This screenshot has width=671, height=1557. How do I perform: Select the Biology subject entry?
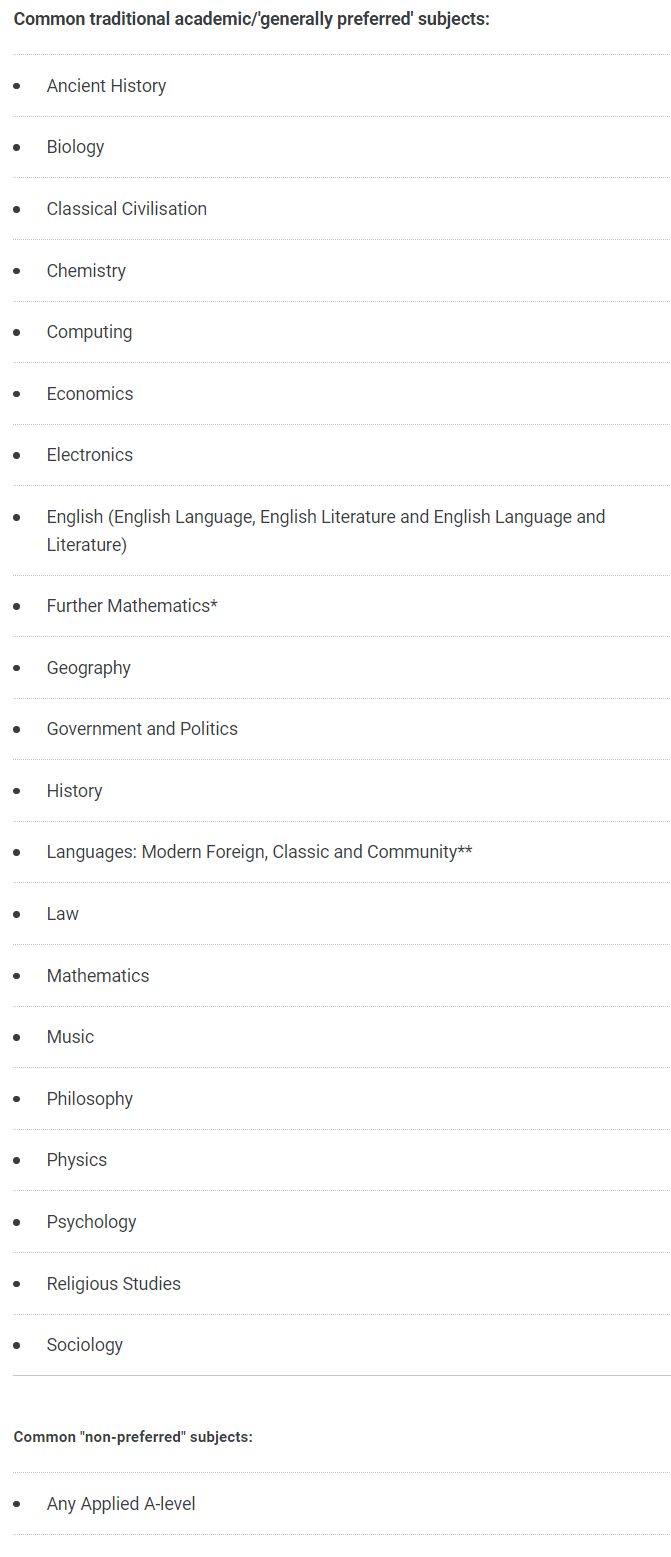[75, 147]
